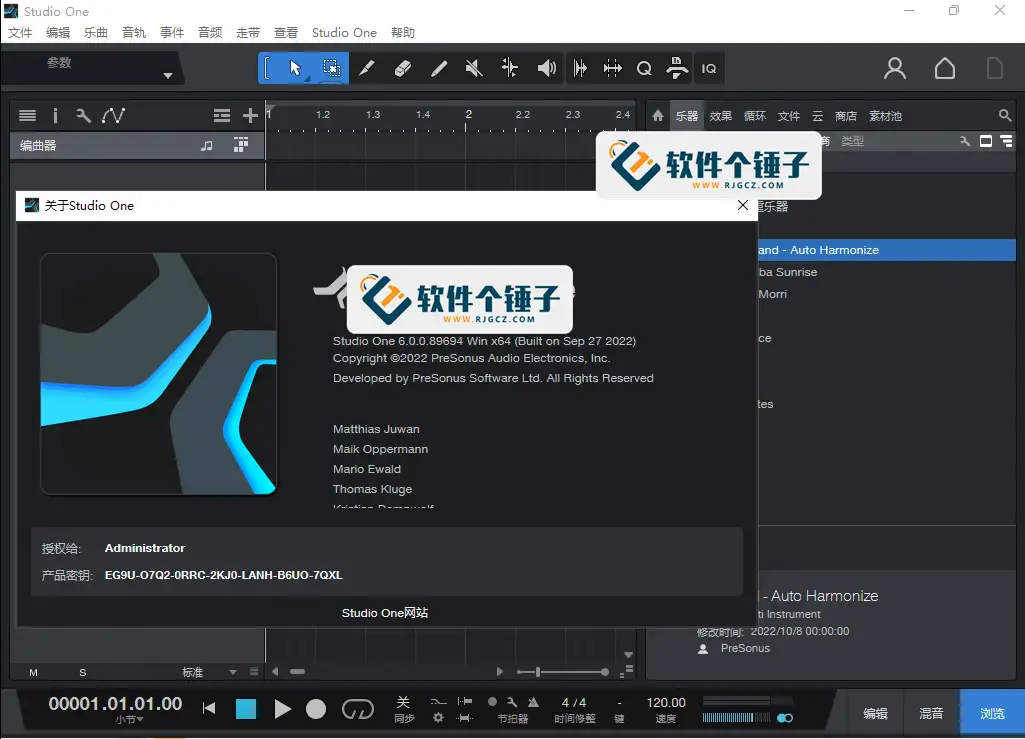This screenshot has height=739, width=1025.
Task: Toggle the IQ toolbar button
Action: tap(709, 68)
